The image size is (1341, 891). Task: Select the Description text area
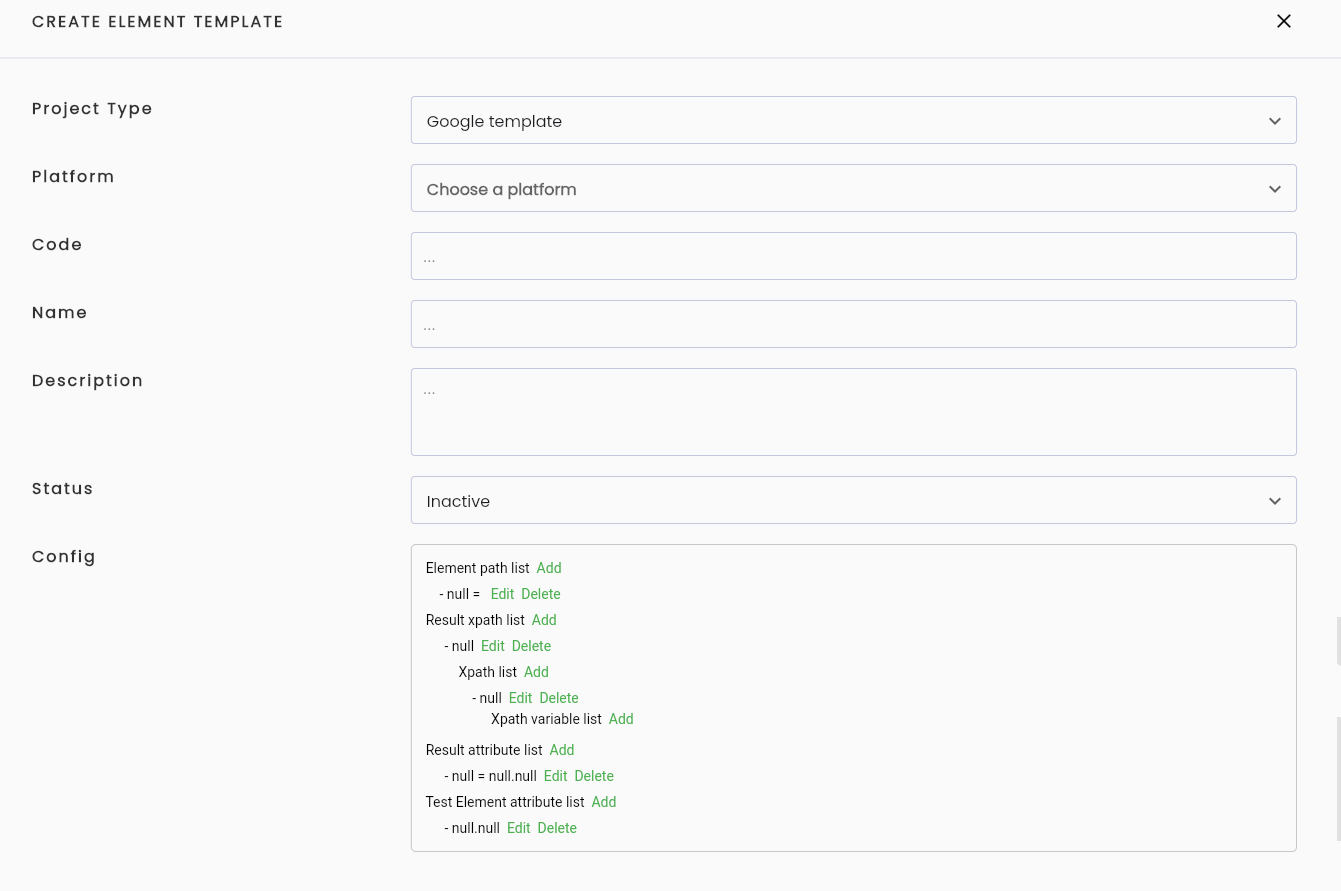853,412
